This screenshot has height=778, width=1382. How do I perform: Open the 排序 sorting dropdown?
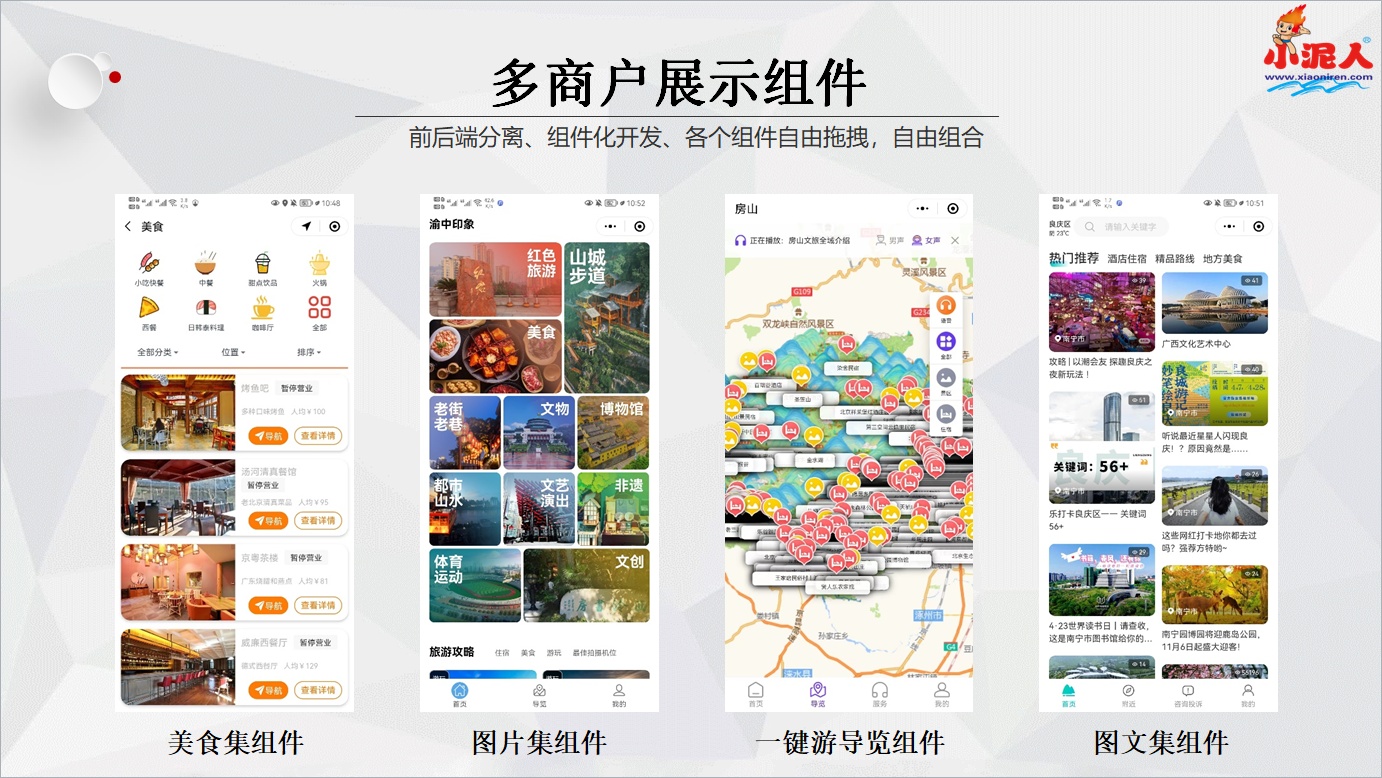coord(308,351)
